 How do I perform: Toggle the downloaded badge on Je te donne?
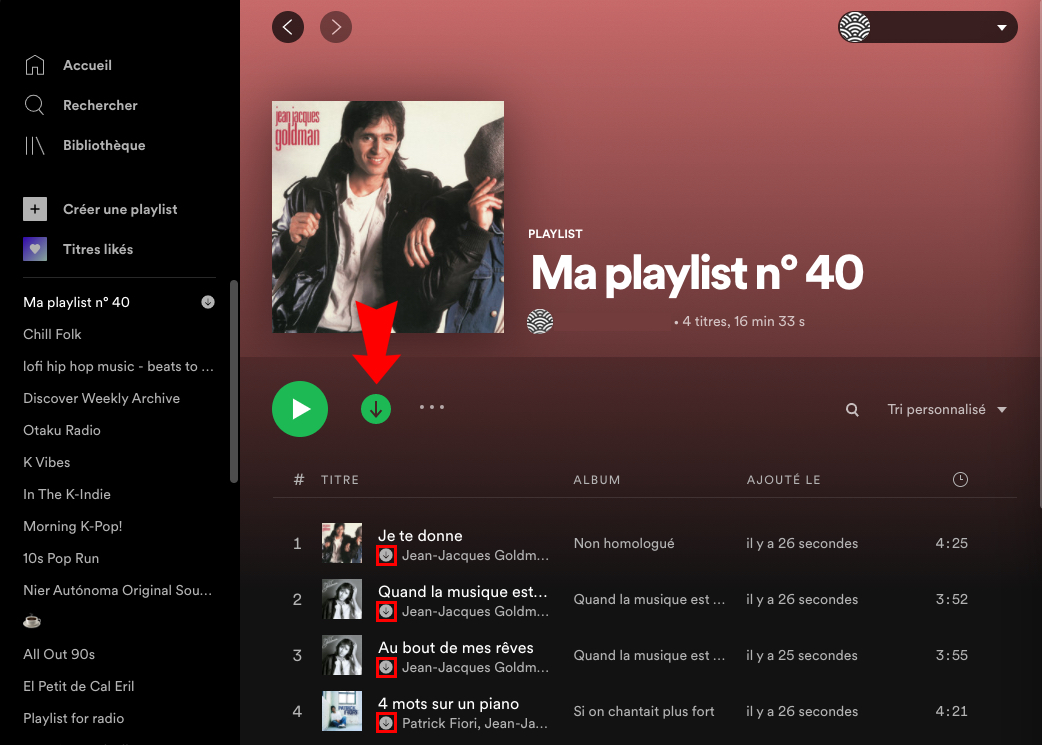[386, 556]
